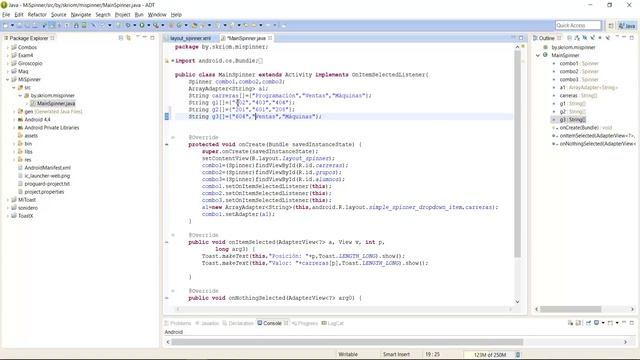The height and width of the screenshot is (360, 640).
Task: Minimize the Package Explorer panel
Action: point(144,37)
